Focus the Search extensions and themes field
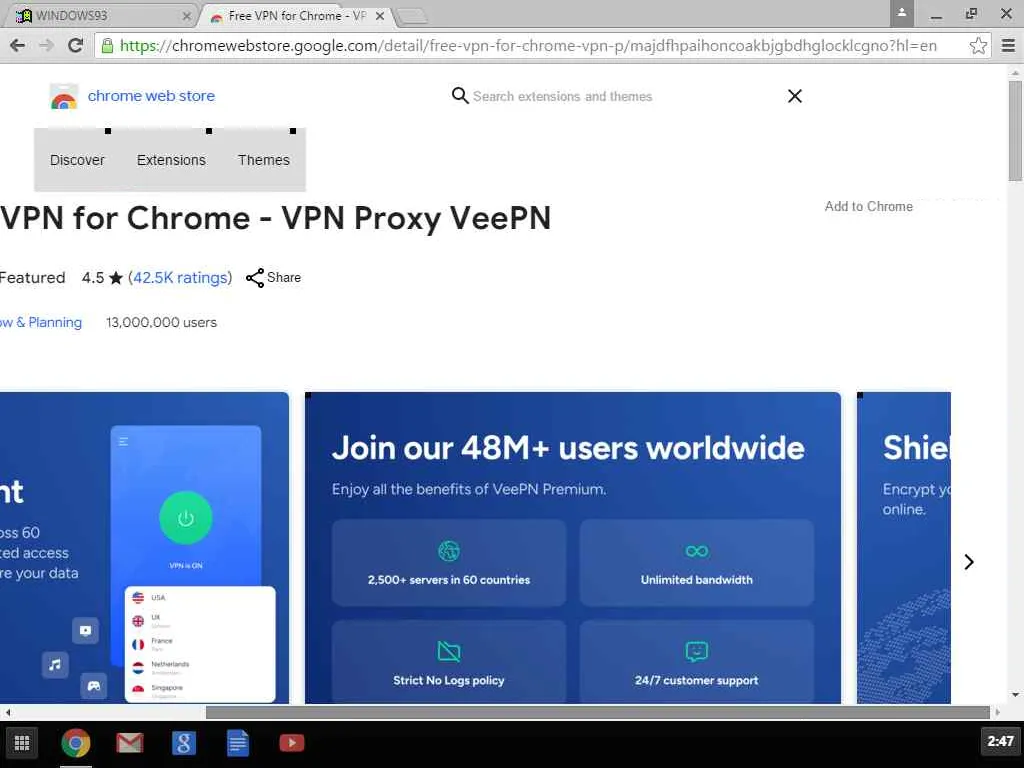Screen dimensions: 1024x768 pos(562,96)
